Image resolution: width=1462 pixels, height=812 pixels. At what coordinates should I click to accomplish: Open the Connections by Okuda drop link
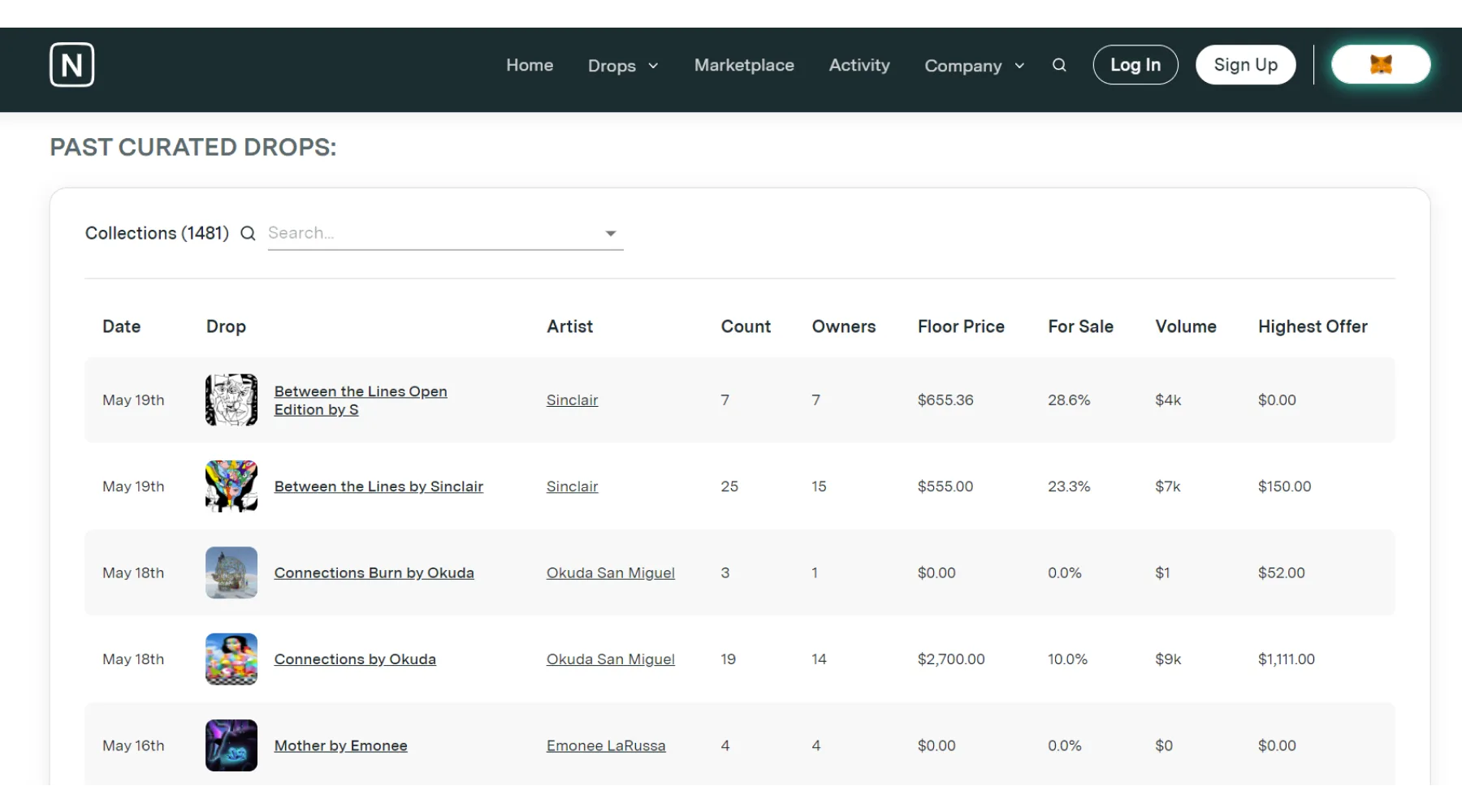point(355,659)
